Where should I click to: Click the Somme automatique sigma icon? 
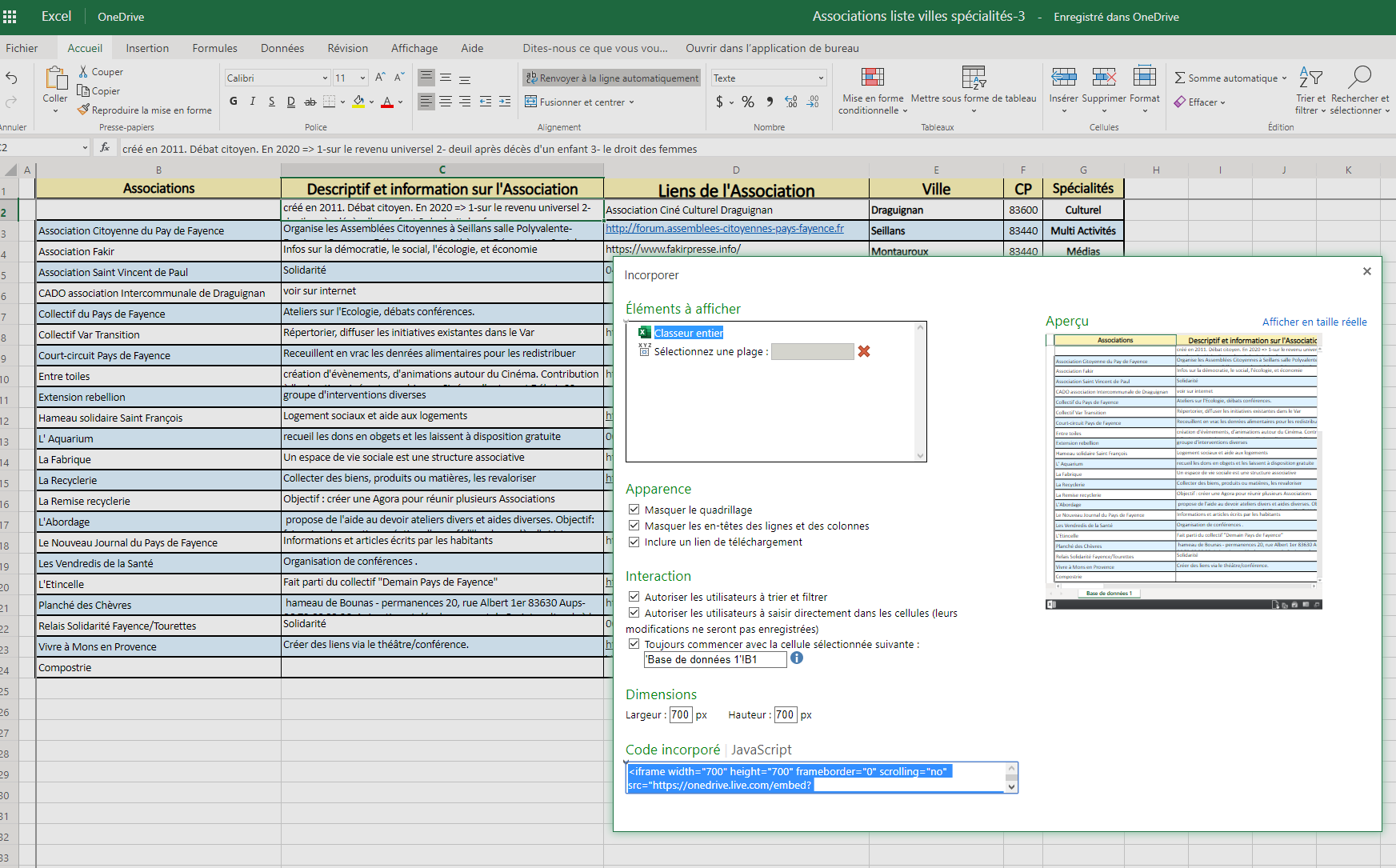(x=1180, y=78)
